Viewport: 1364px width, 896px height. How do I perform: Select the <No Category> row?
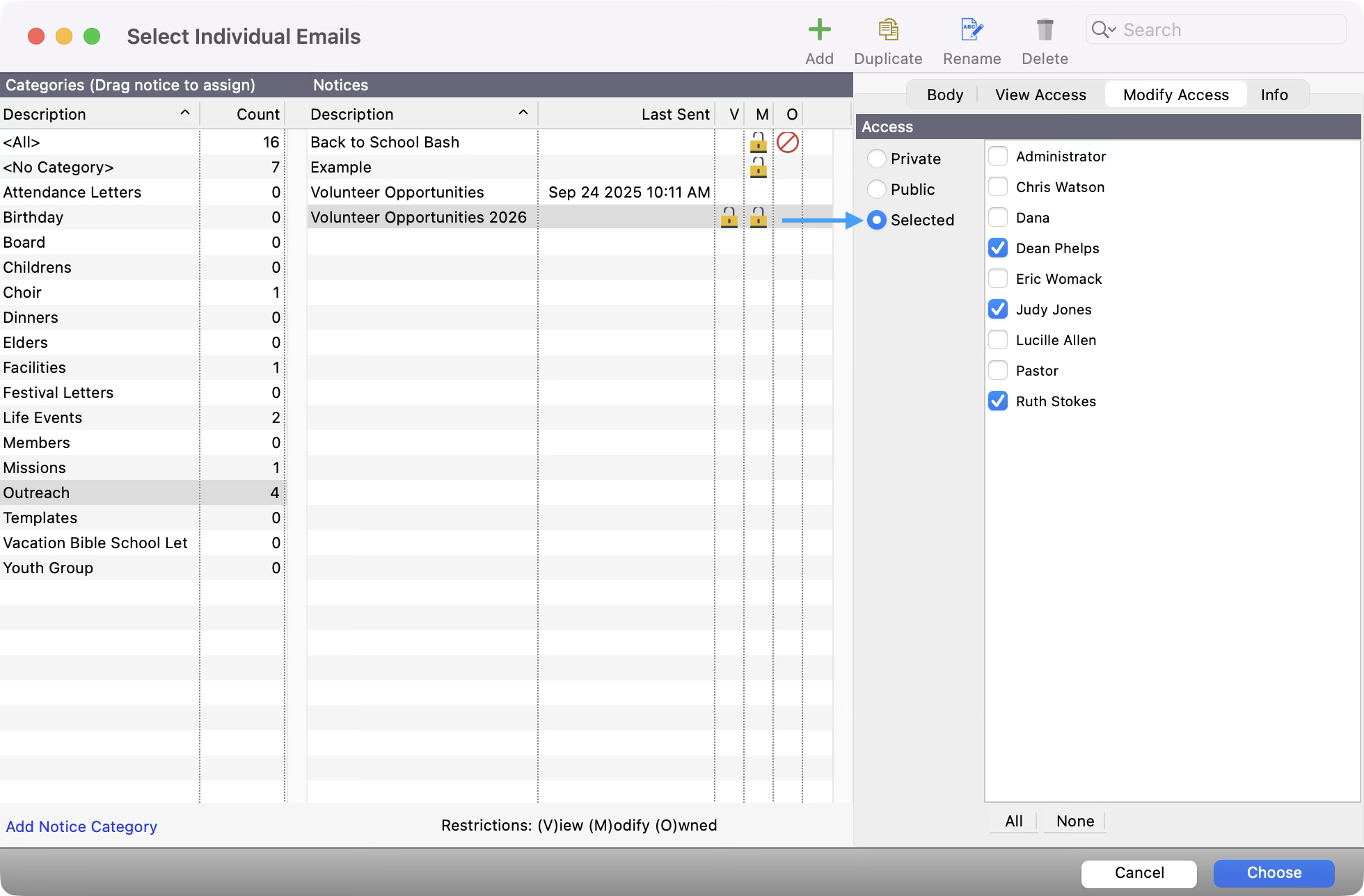tap(143, 167)
